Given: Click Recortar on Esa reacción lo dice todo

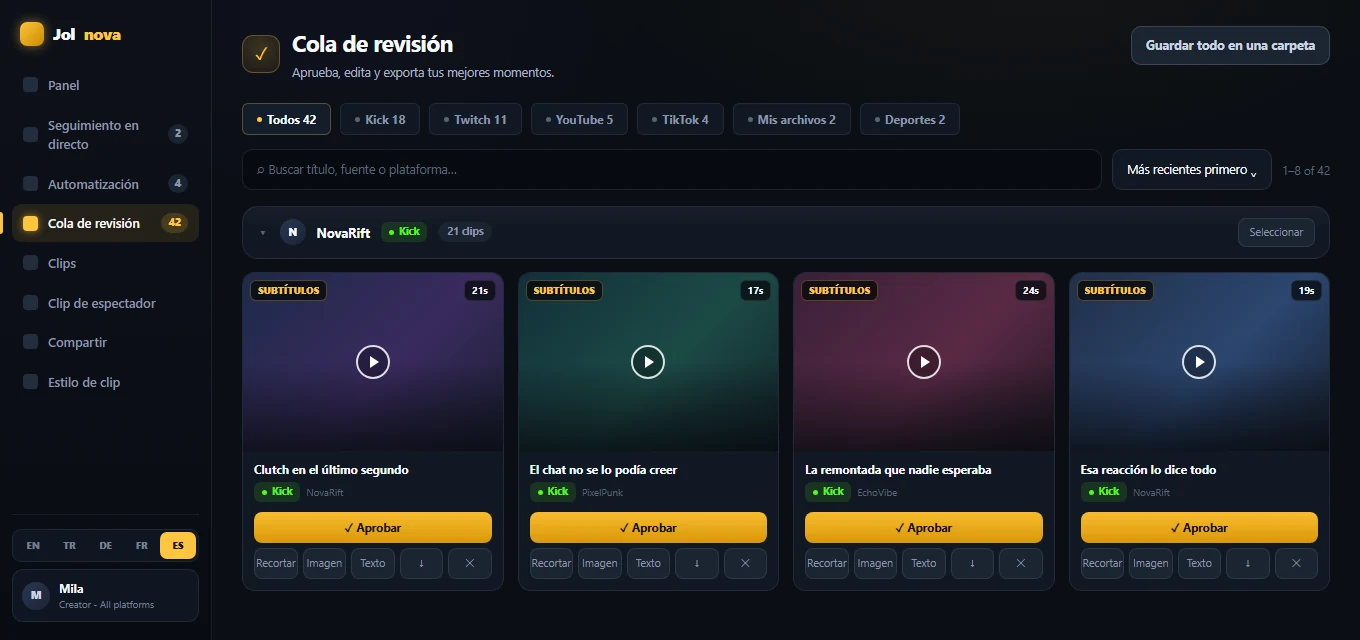Looking at the screenshot, I should click(1102, 563).
